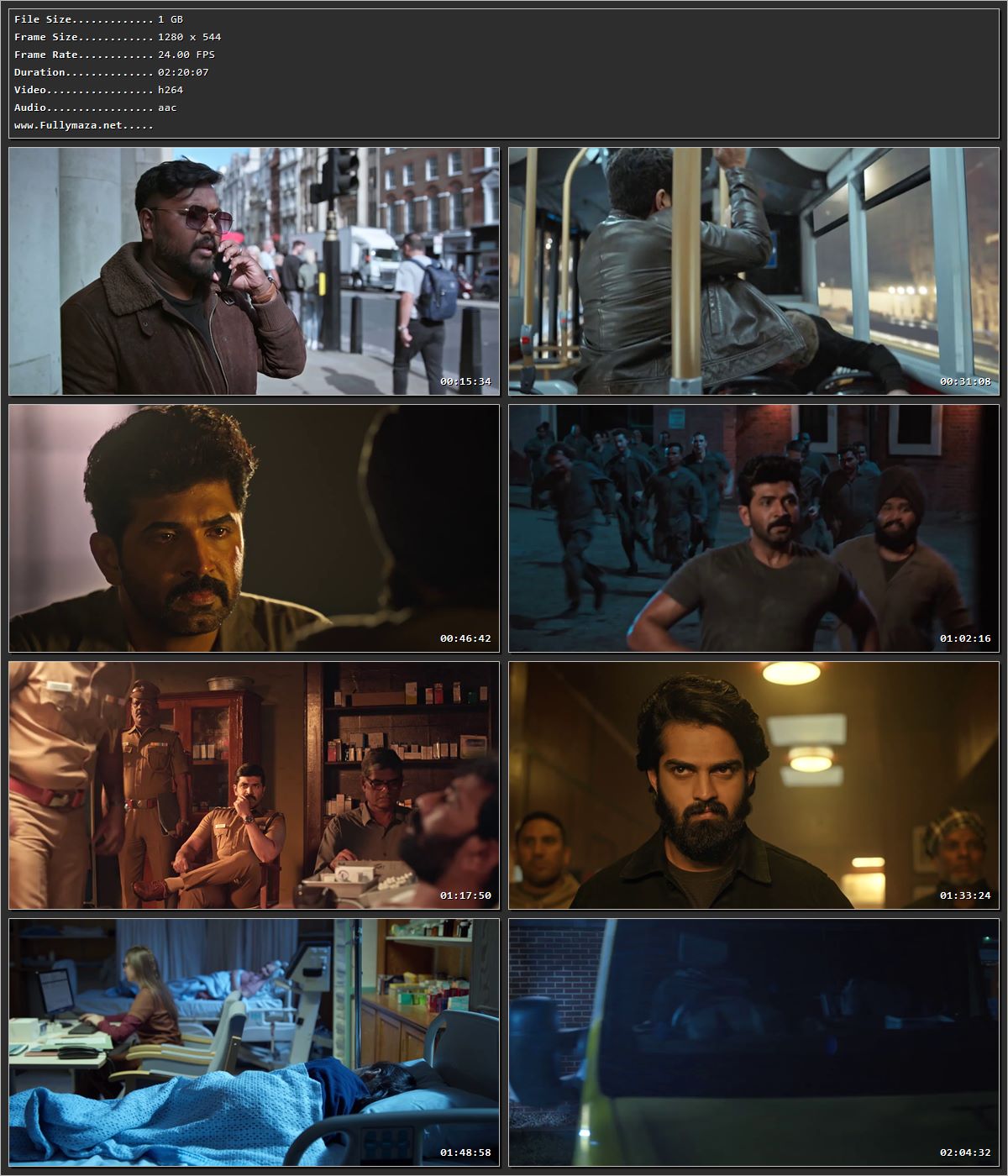The image size is (1008, 1176).
Task: Select the Audio codec value 'aac'
Action: 167,108
